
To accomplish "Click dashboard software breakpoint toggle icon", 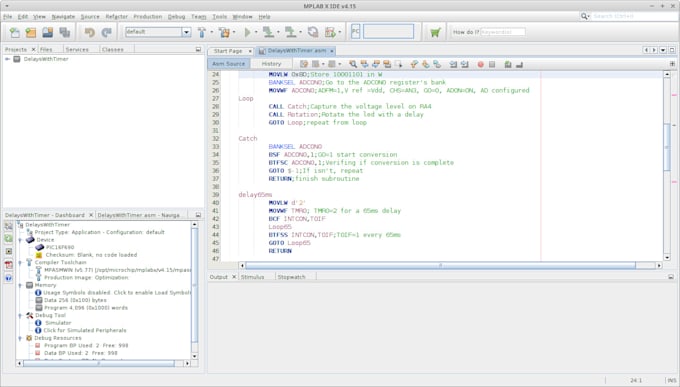I will [x=9, y=252].
